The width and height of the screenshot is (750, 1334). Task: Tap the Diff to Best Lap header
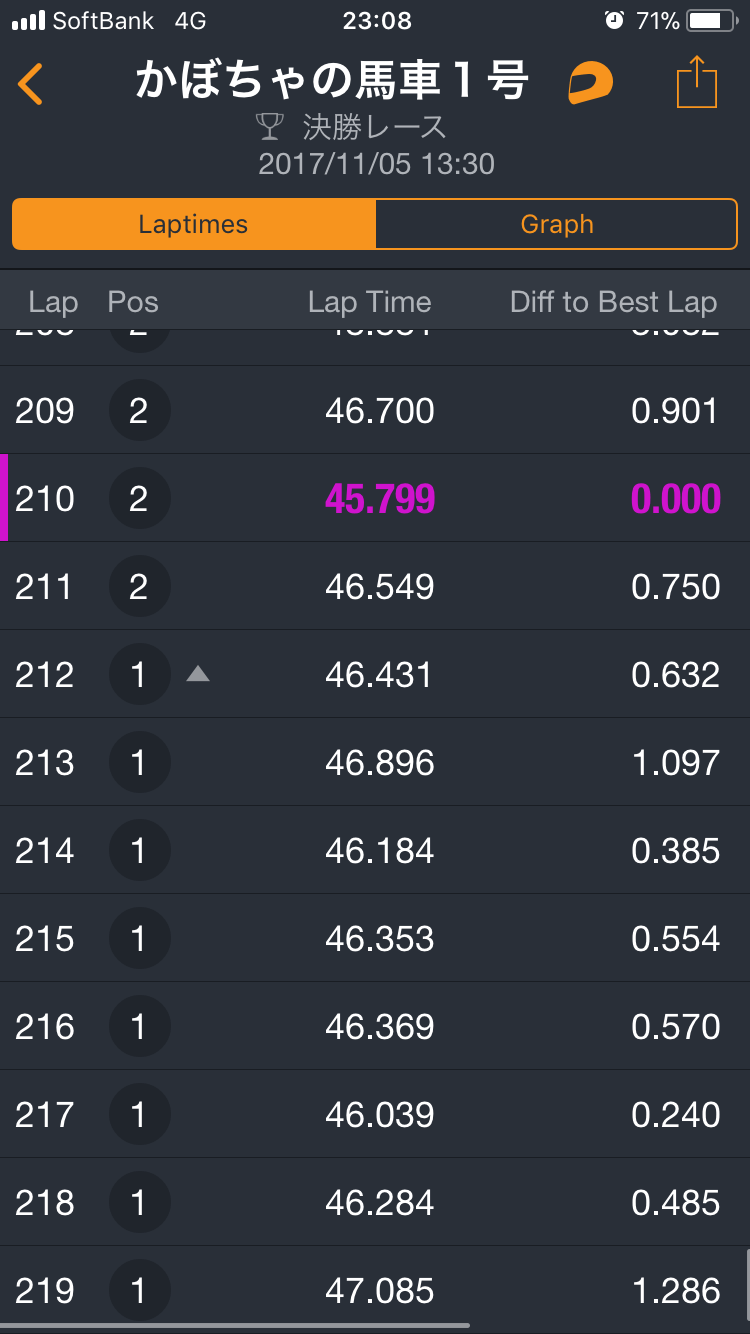pyautogui.click(x=613, y=302)
